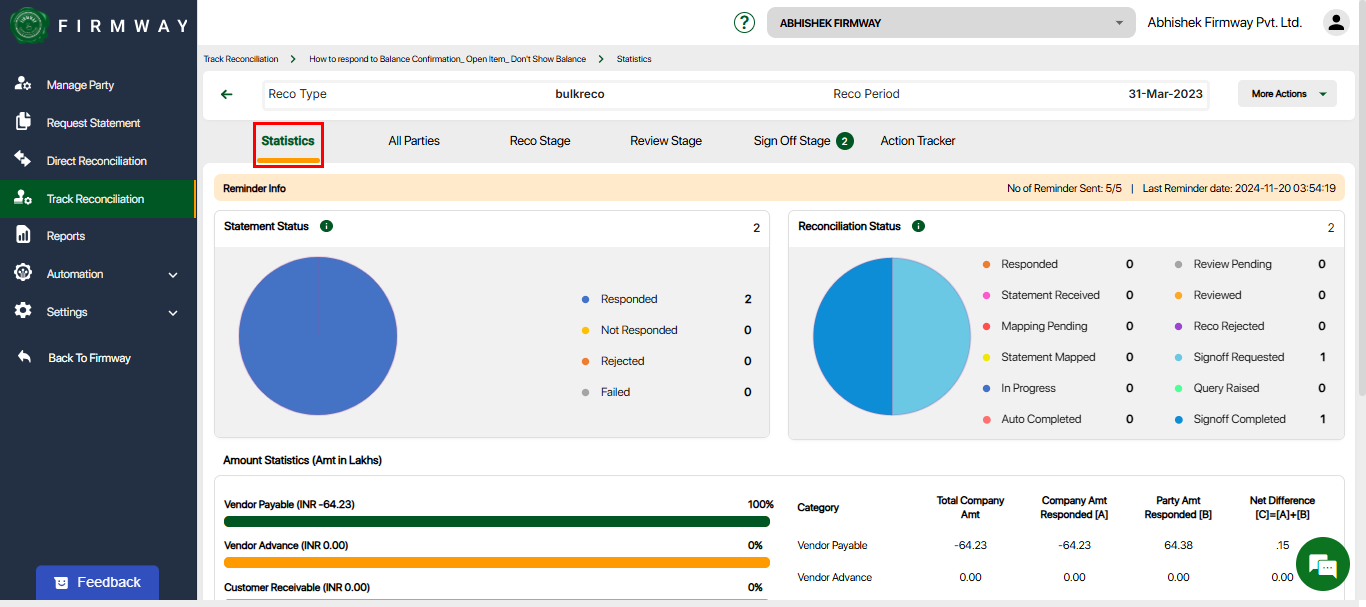Click the help question mark icon
The image size is (1366, 607).
coord(744,22)
